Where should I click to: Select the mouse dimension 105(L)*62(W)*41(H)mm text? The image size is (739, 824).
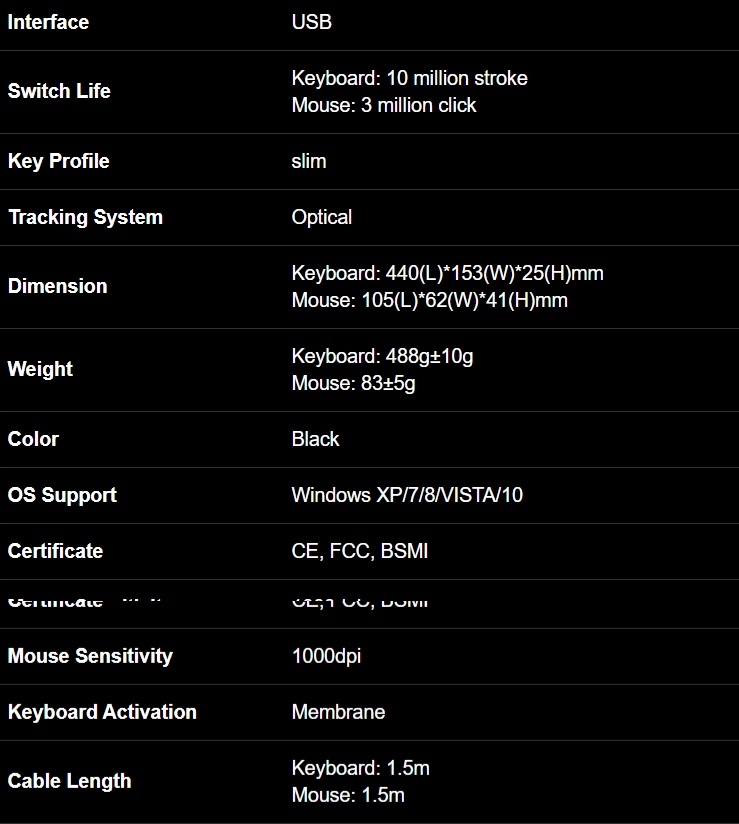[429, 300]
